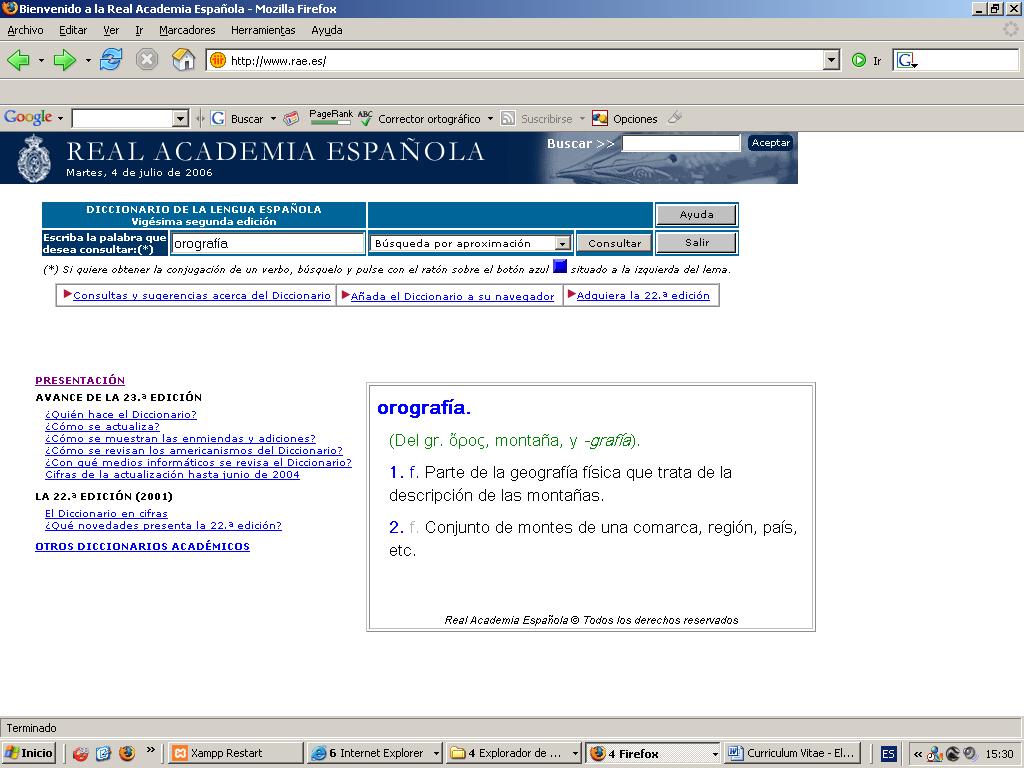The width and height of the screenshot is (1024, 768).
Task: Go to the home page via house icon
Action: (183, 60)
